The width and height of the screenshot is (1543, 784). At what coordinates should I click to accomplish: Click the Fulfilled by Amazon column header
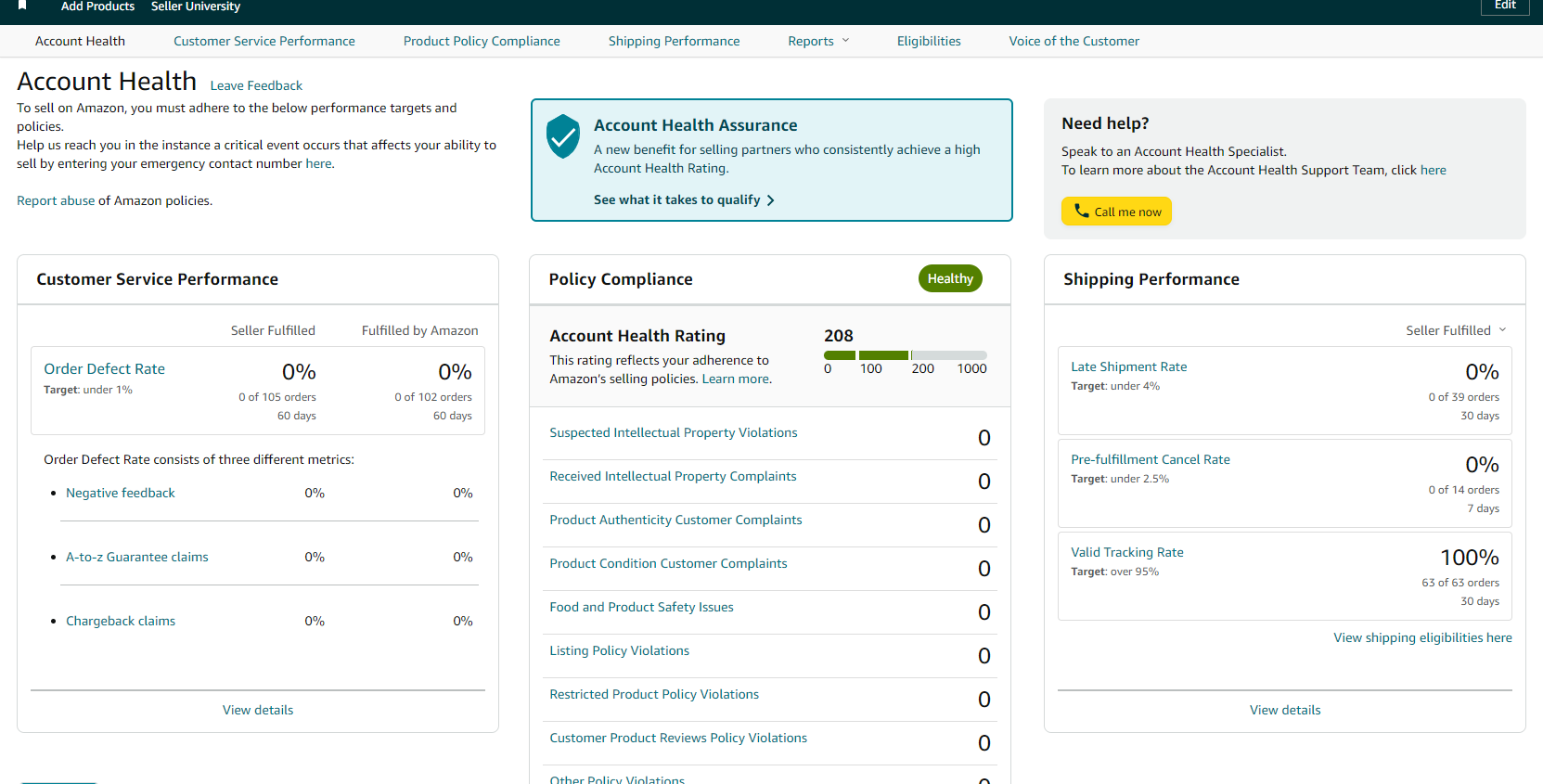420,331
